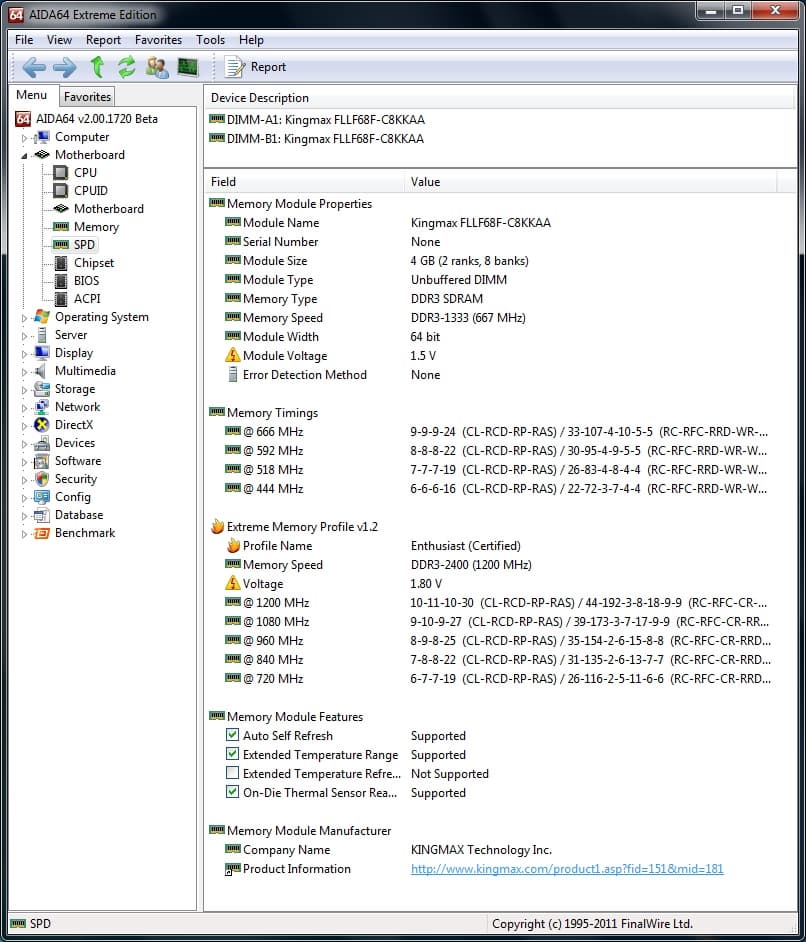Viewport: 806px width, 942px height.
Task: Expand the Display tree node
Action: 24,354
